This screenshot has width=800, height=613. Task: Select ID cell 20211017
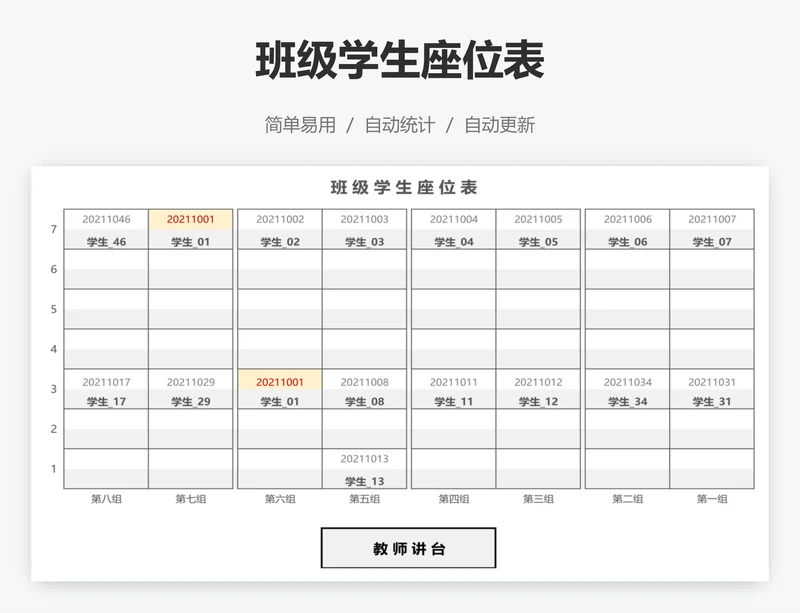pyautogui.click(x=106, y=380)
